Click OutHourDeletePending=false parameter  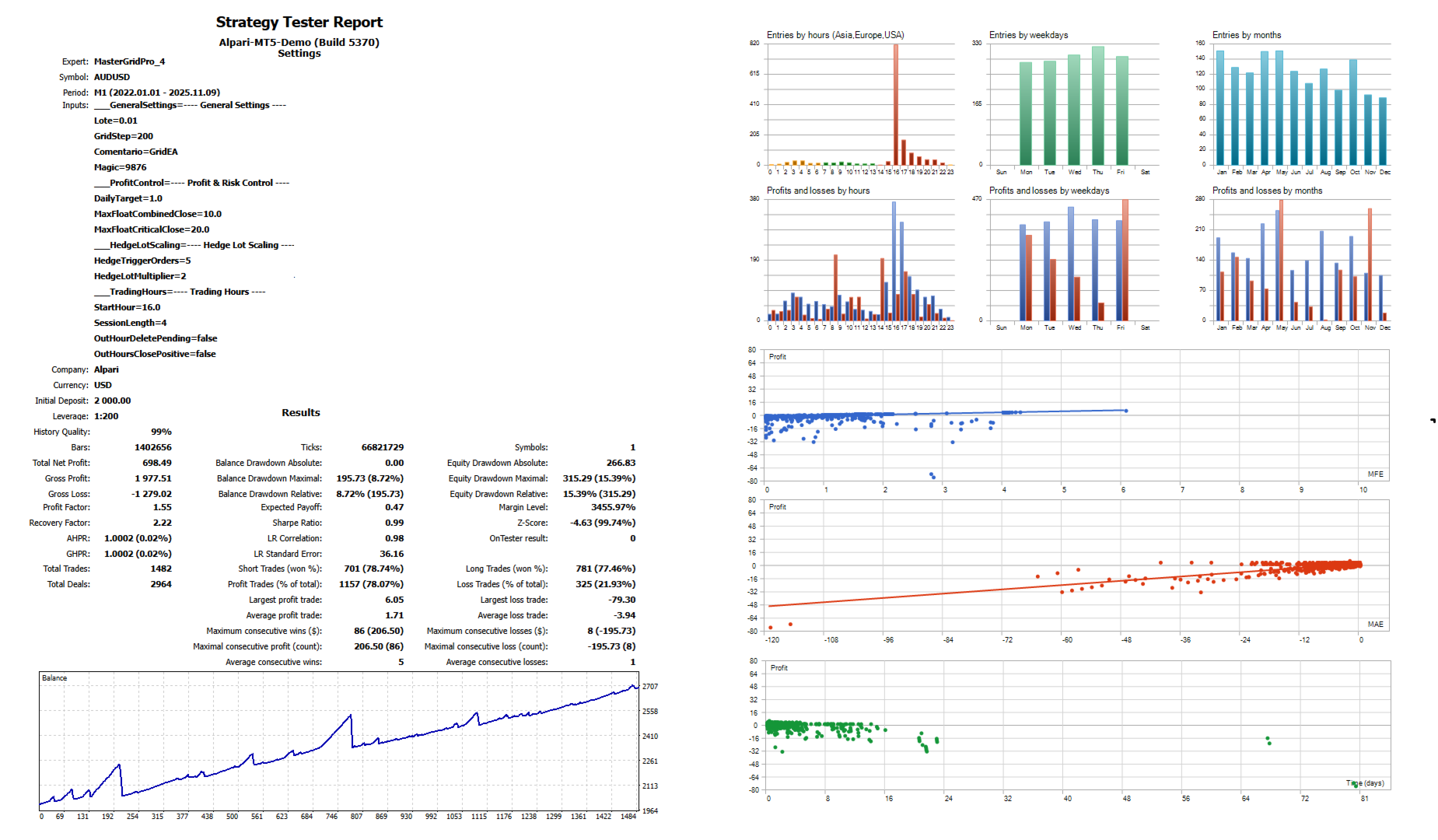(x=156, y=338)
